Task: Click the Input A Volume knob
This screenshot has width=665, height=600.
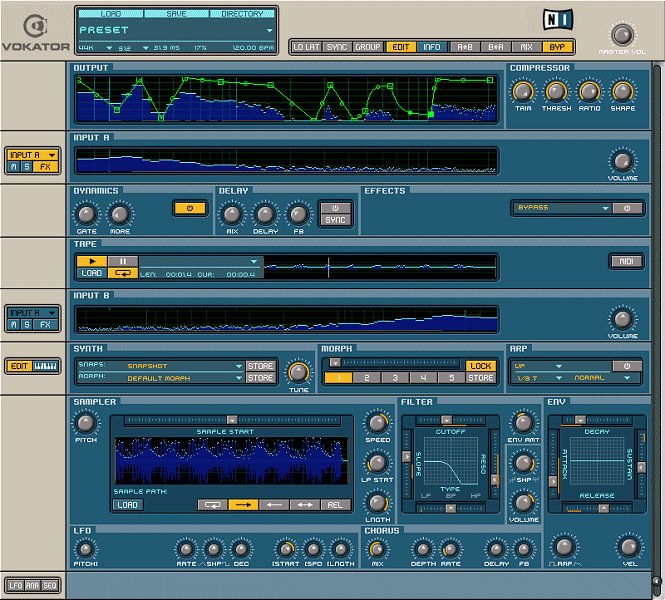Action: coord(622,161)
